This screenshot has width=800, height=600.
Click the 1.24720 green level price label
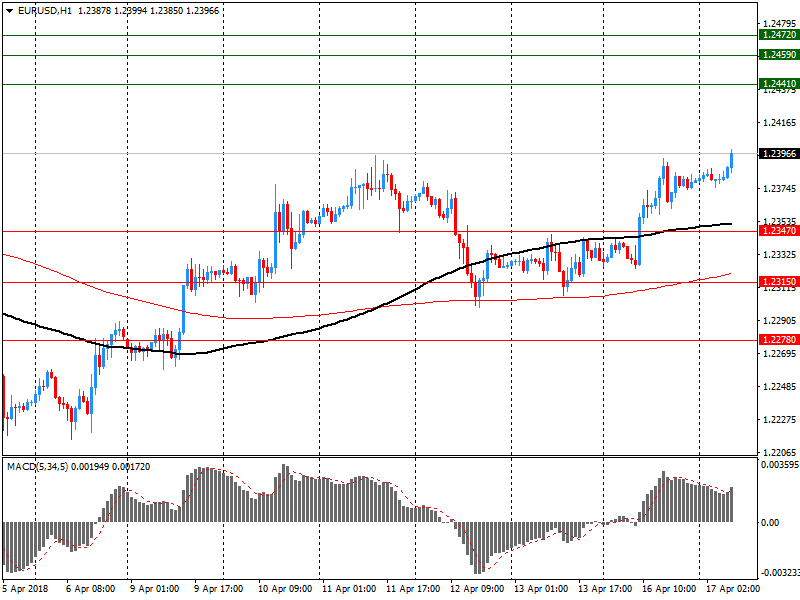click(x=779, y=35)
